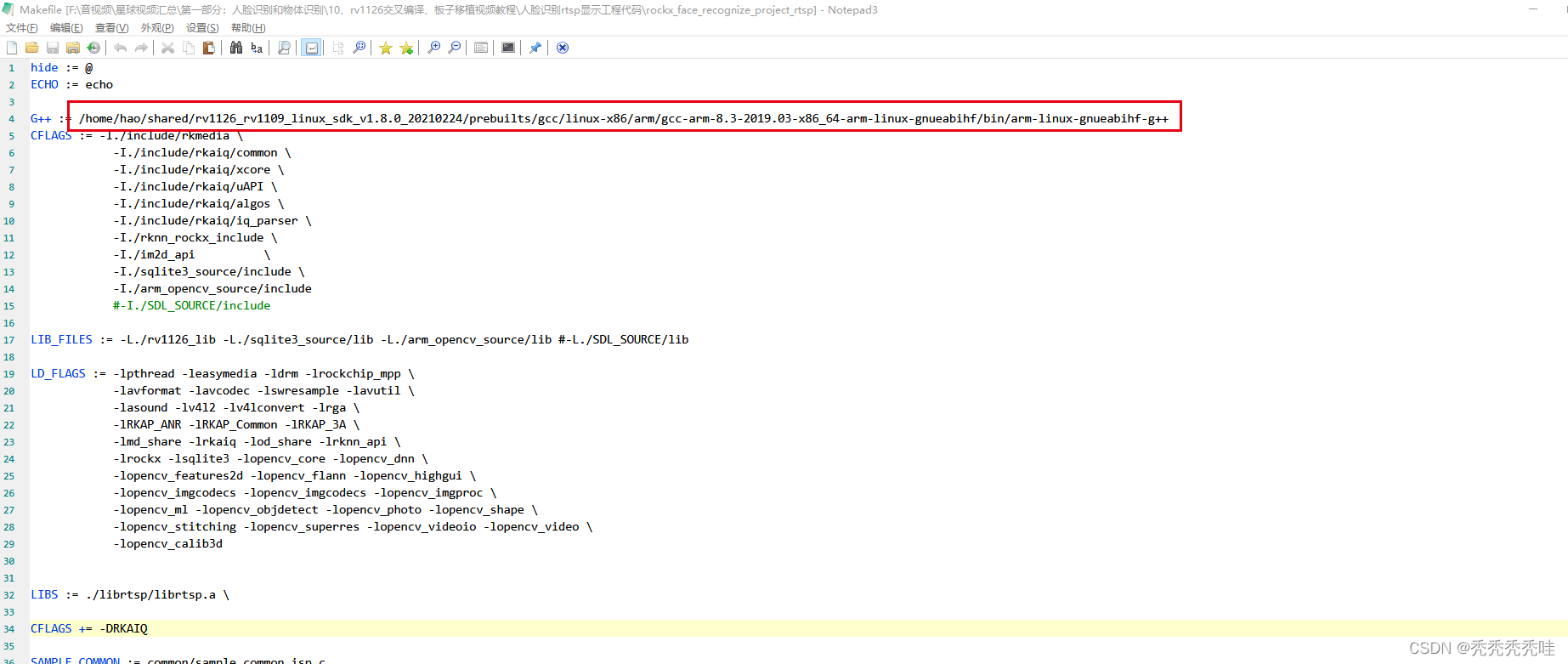1568x664 pixels.
Task: Click the Redo arrow icon
Action: click(141, 48)
